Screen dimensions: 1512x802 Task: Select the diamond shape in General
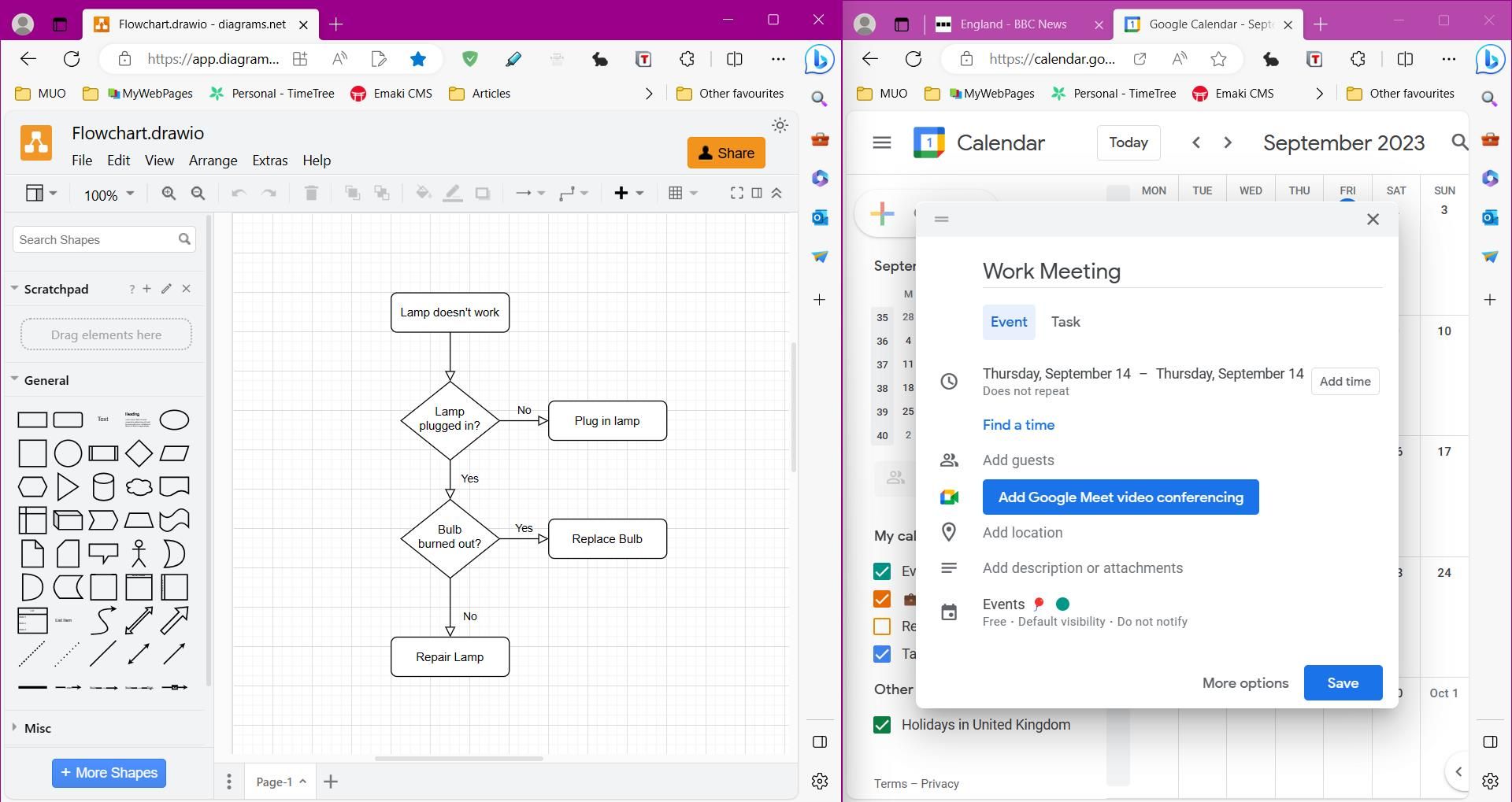pyautogui.click(x=139, y=453)
